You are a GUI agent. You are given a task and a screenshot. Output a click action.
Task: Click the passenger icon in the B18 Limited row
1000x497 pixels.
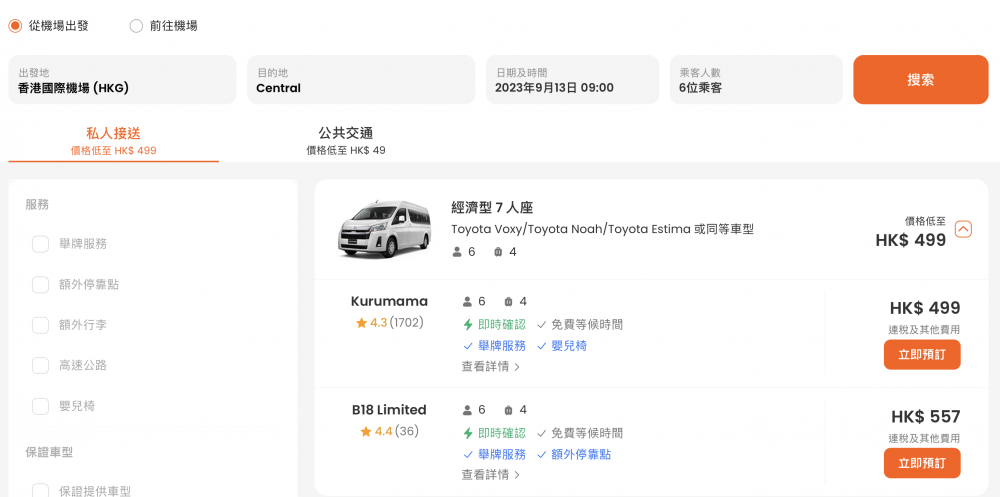(467, 410)
